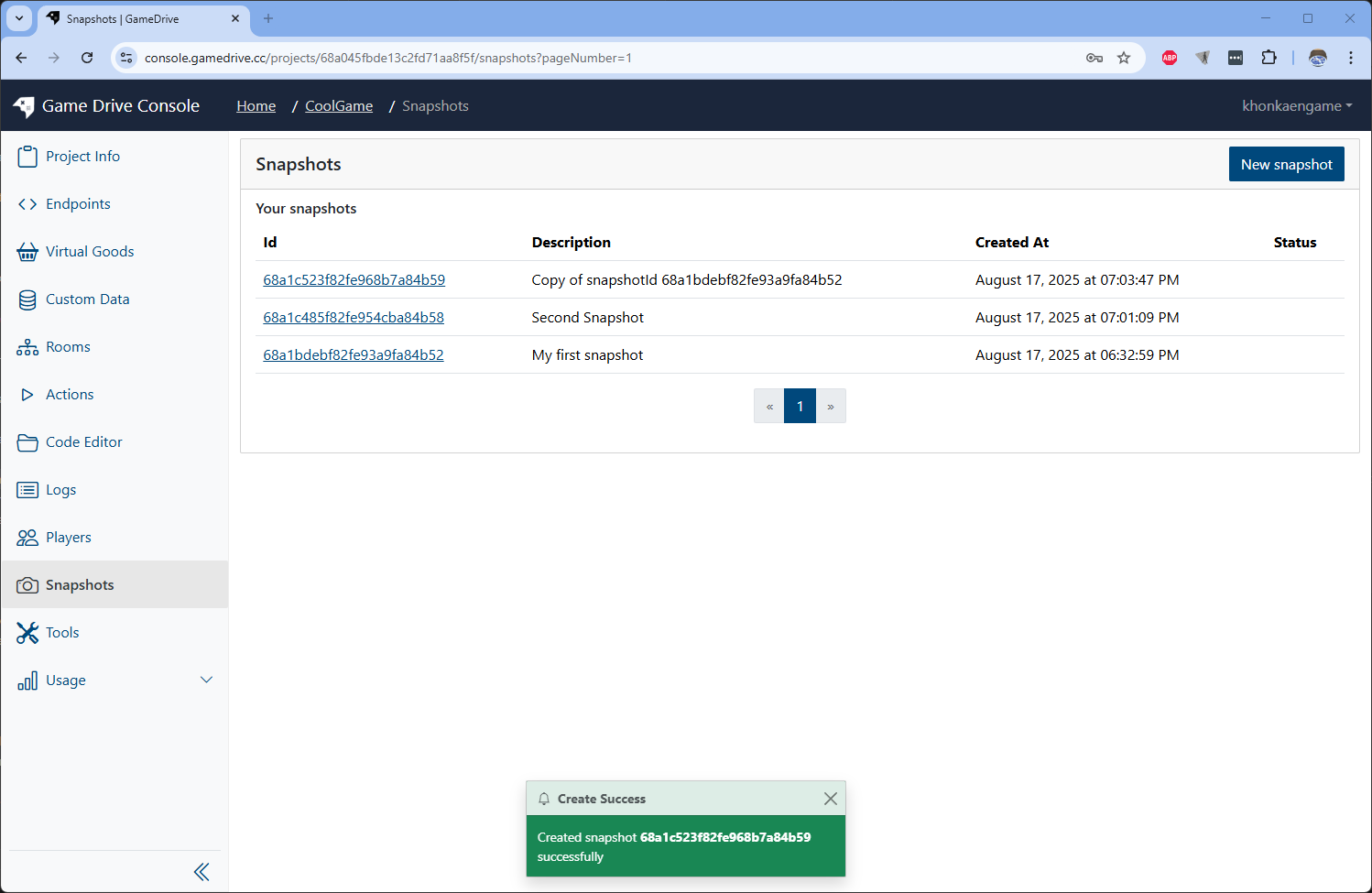Navigate to CoolGame breadcrumb link
The height and width of the screenshot is (893, 1372).
[x=339, y=106]
